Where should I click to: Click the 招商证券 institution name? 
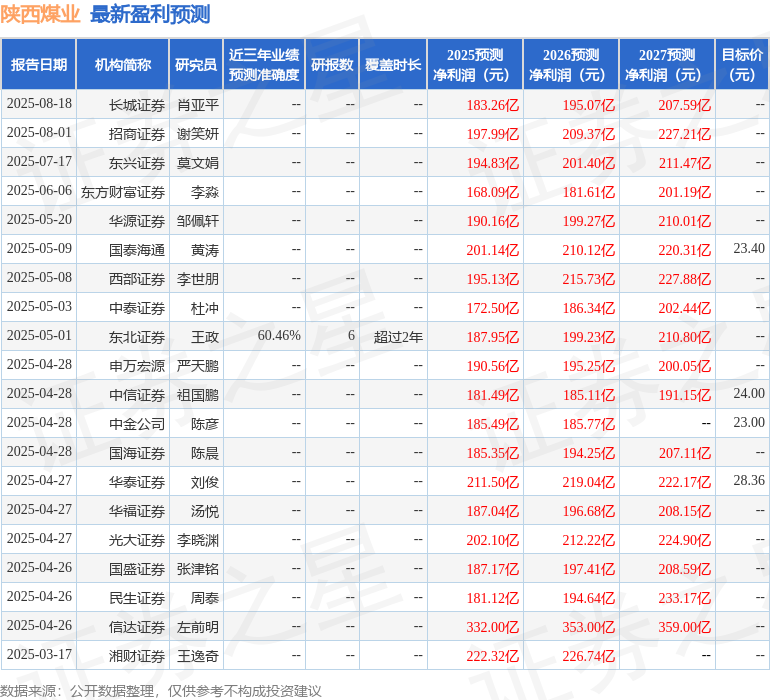[137, 134]
